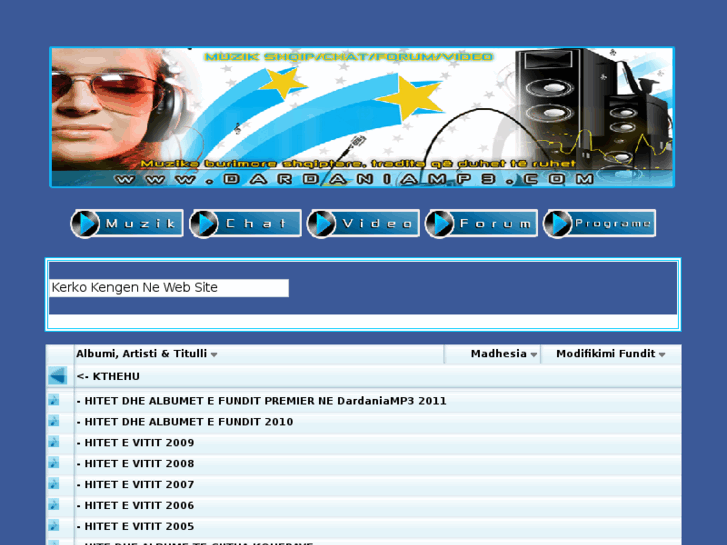Focus the Kerko Kengen Ne Web Site search field

[169, 288]
